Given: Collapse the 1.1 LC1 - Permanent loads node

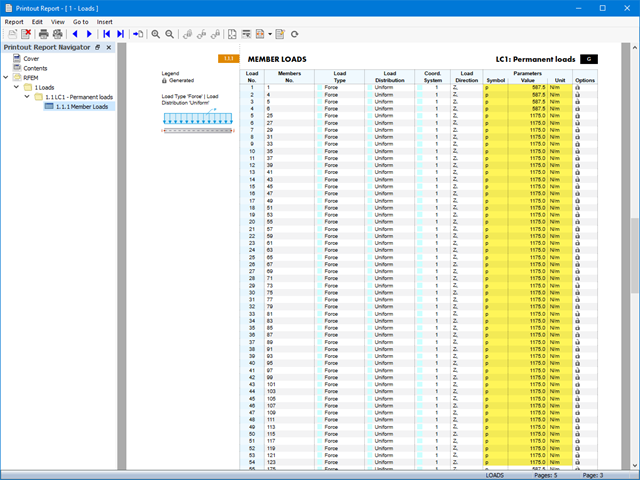Looking at the screenshot, I should pyautogui.click(x=27, y=97).
